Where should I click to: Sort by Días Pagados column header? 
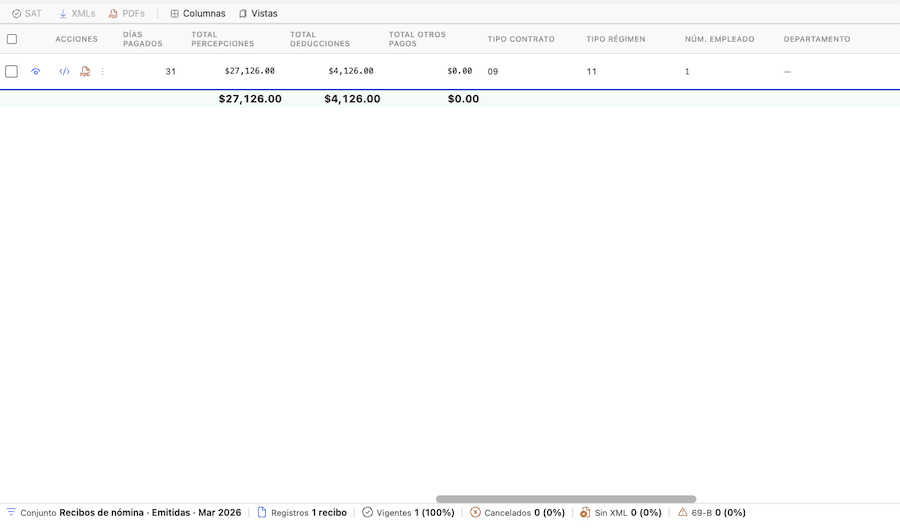pyautogui.click(x=142, y=39)
